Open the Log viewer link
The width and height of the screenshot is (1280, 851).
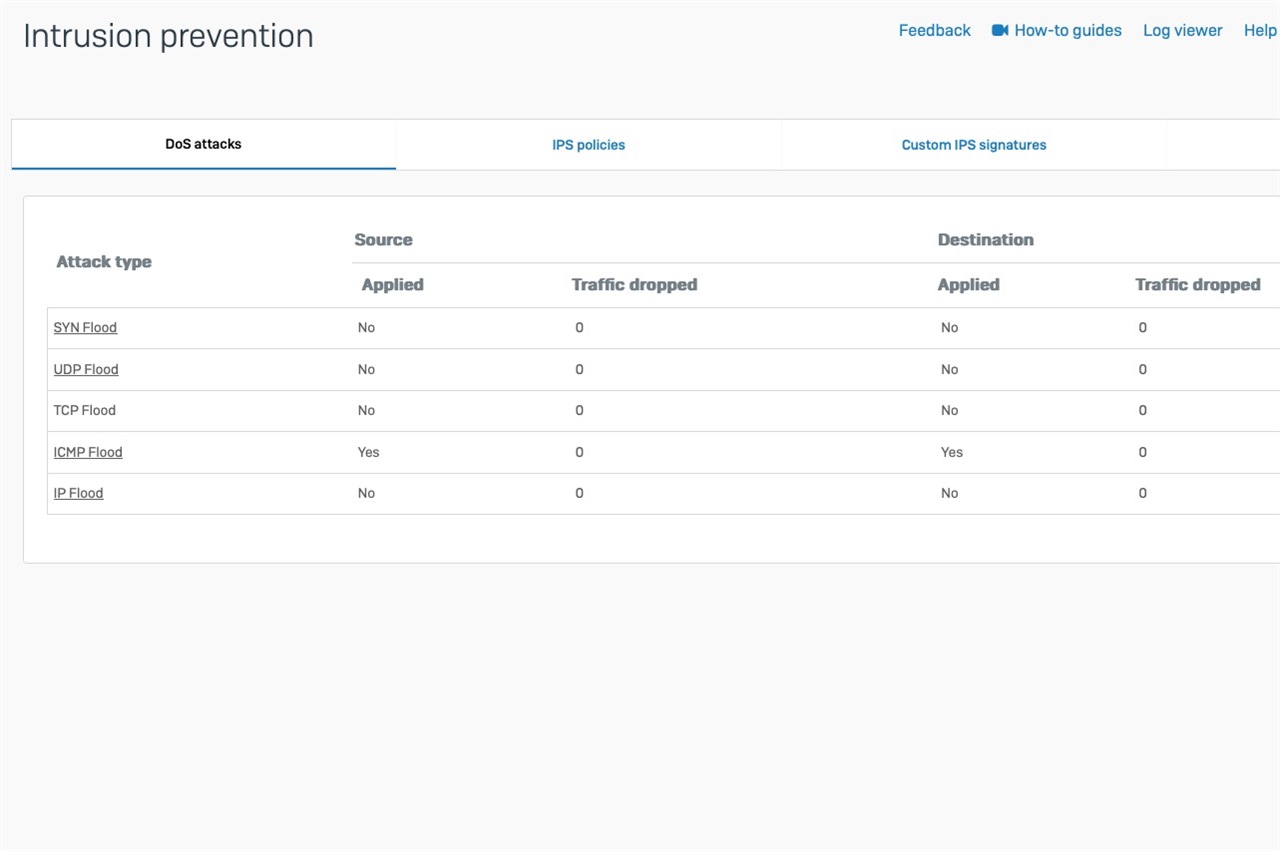click(x=1182, y=30)
